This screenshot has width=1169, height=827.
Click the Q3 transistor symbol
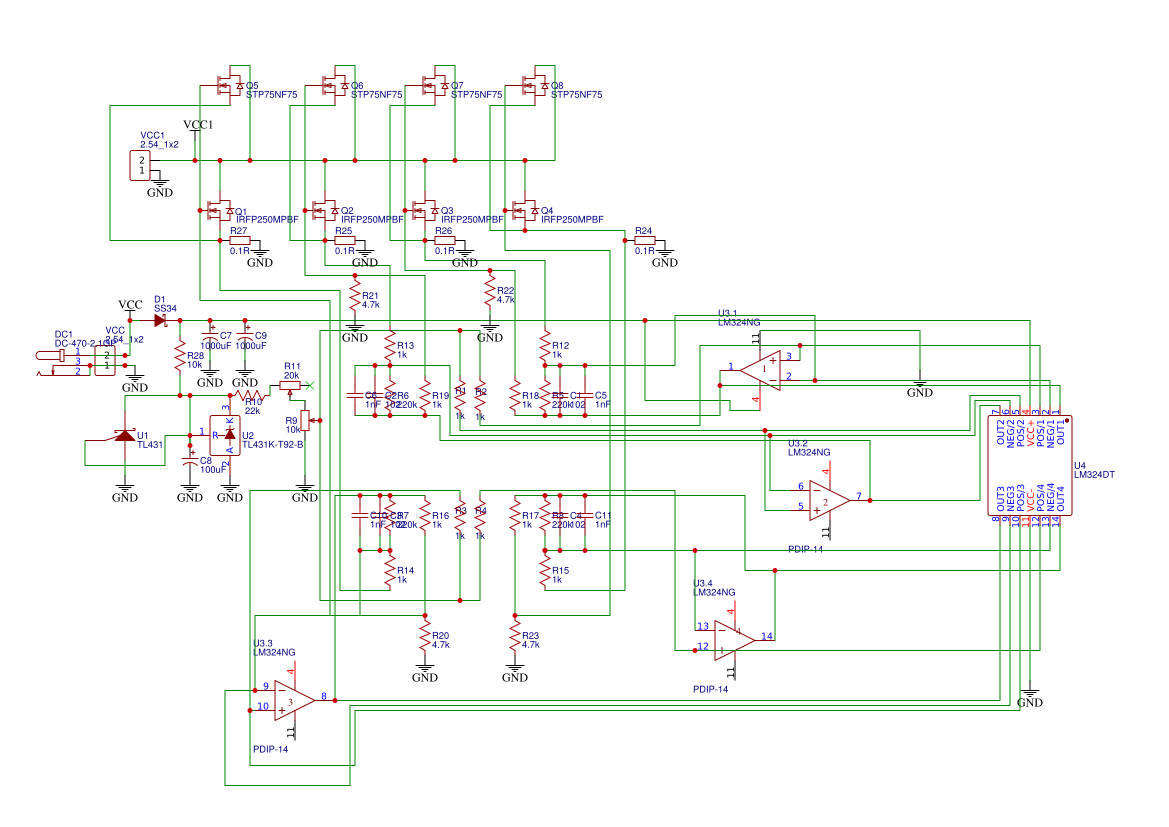423,211
